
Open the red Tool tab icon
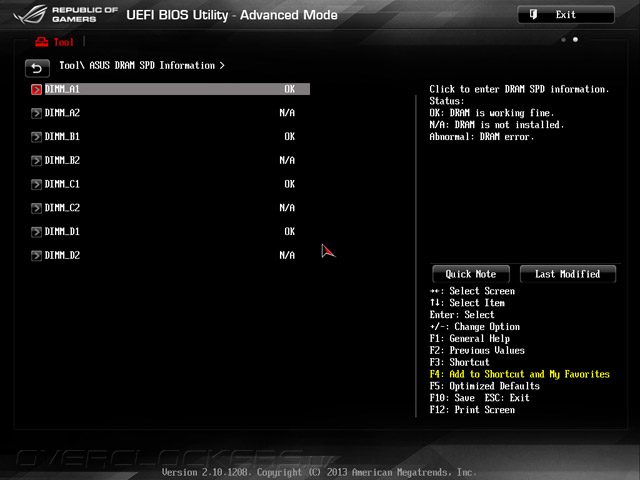(42, 42)
